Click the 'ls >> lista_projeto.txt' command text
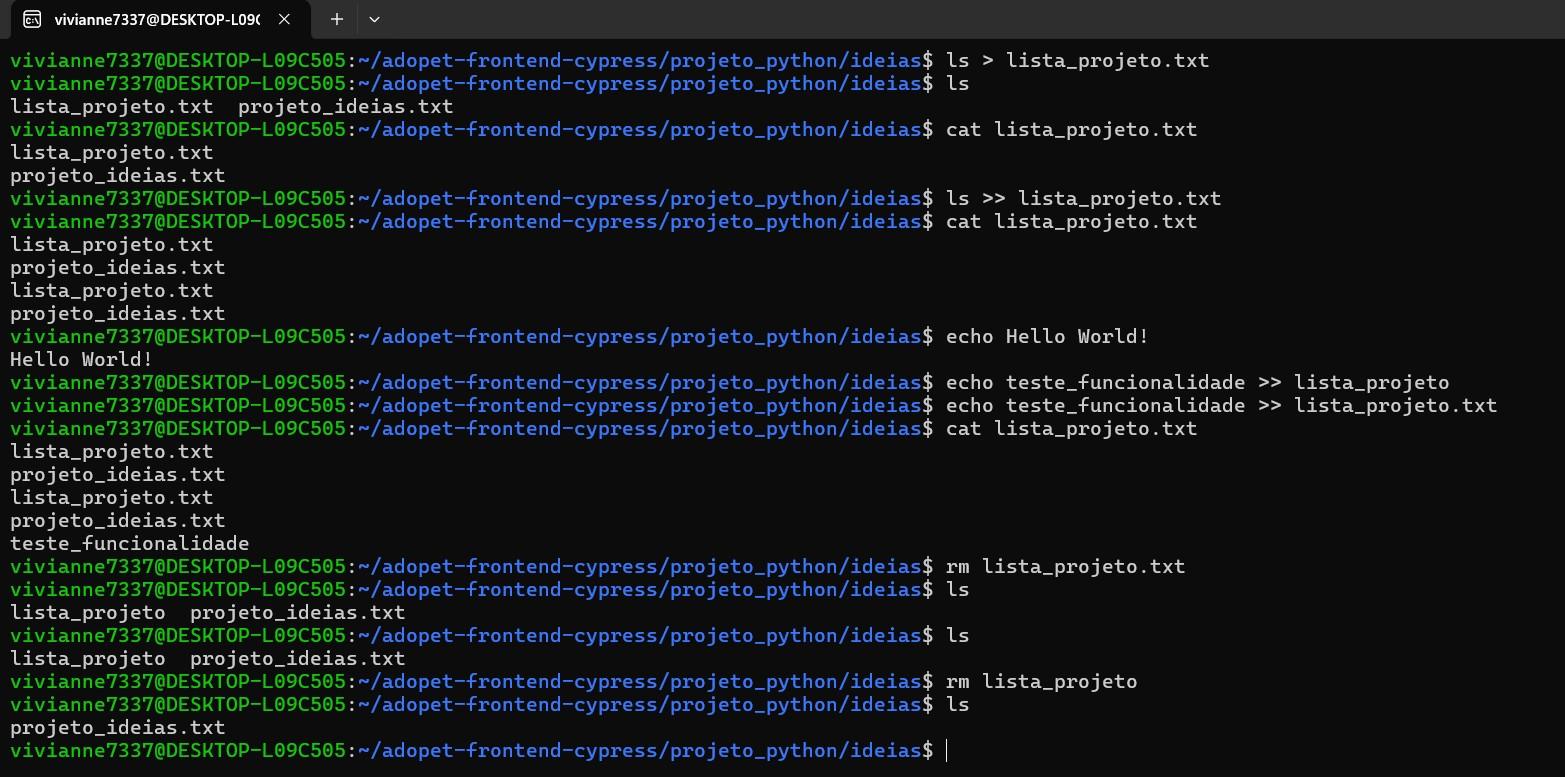Screen dimensions: 1565x777 coord(1083,198)
